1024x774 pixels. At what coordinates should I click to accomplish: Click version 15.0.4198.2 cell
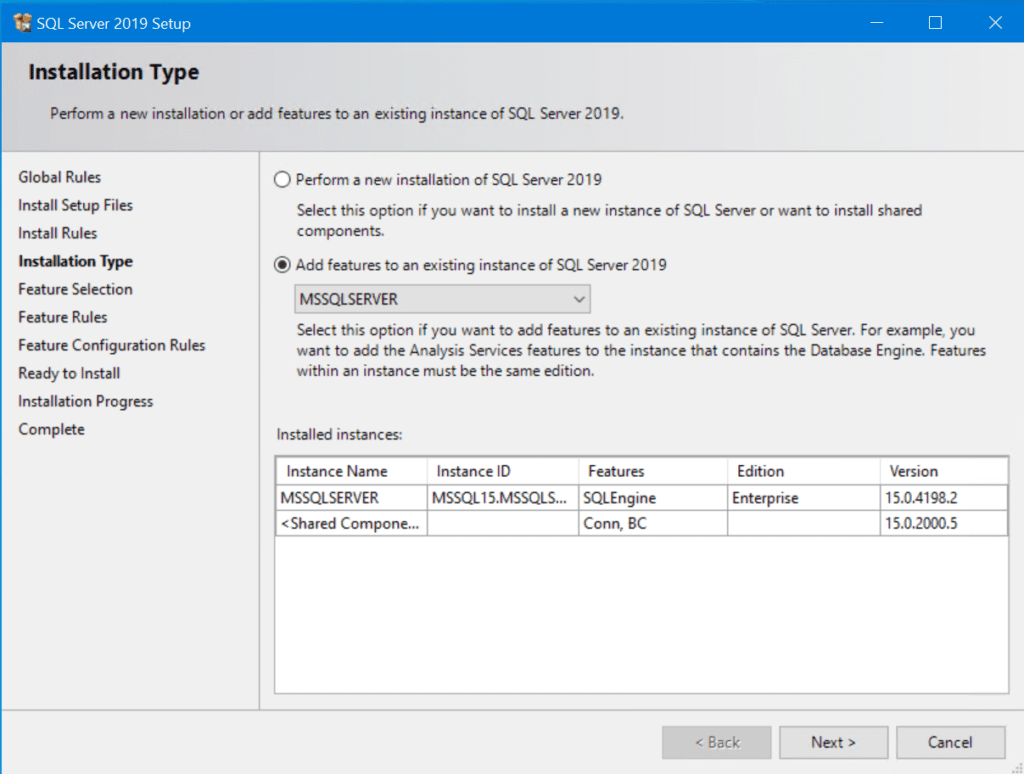point(944,498)
